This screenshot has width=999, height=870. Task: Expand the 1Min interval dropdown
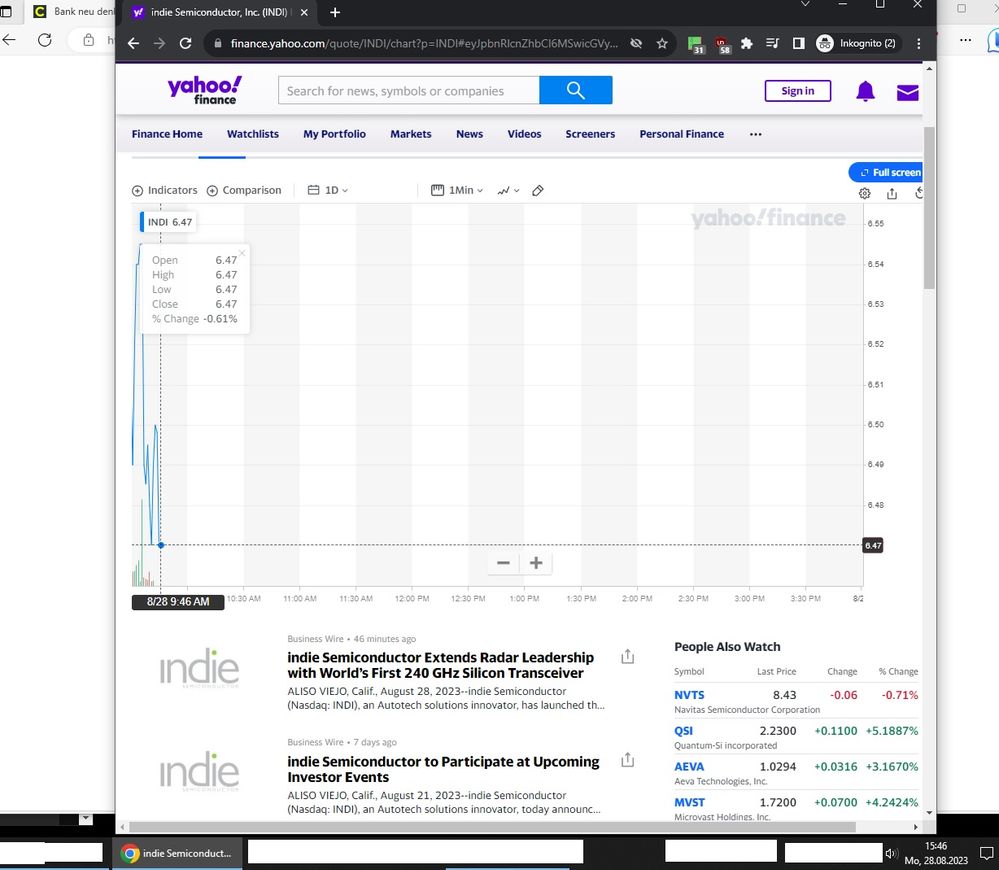click(x=457, y=190)
